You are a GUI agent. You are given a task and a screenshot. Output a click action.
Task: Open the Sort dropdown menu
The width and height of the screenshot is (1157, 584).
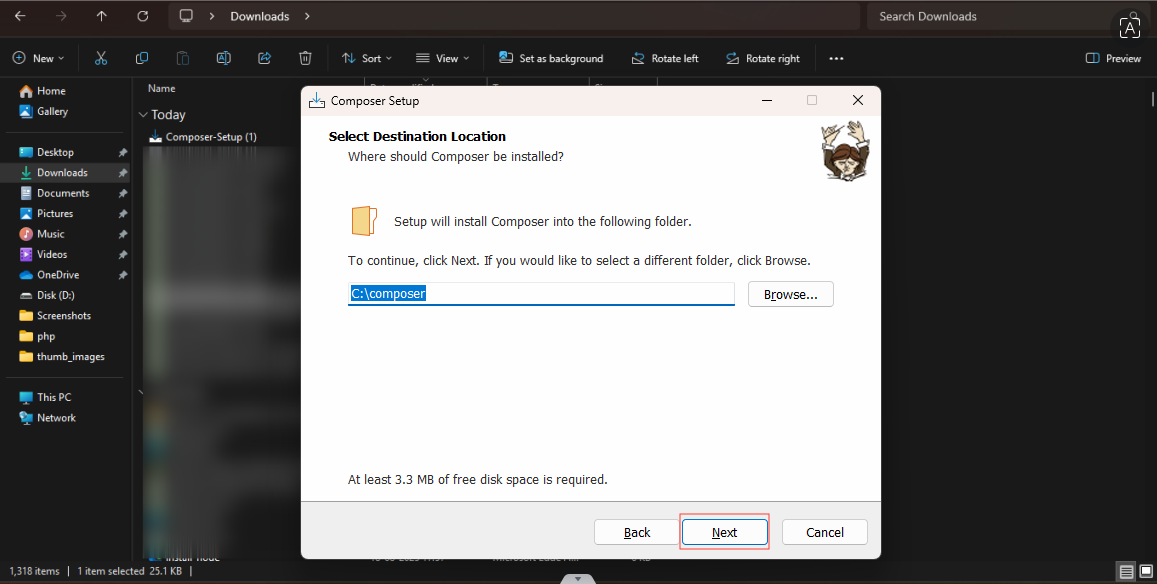(367, 58)
